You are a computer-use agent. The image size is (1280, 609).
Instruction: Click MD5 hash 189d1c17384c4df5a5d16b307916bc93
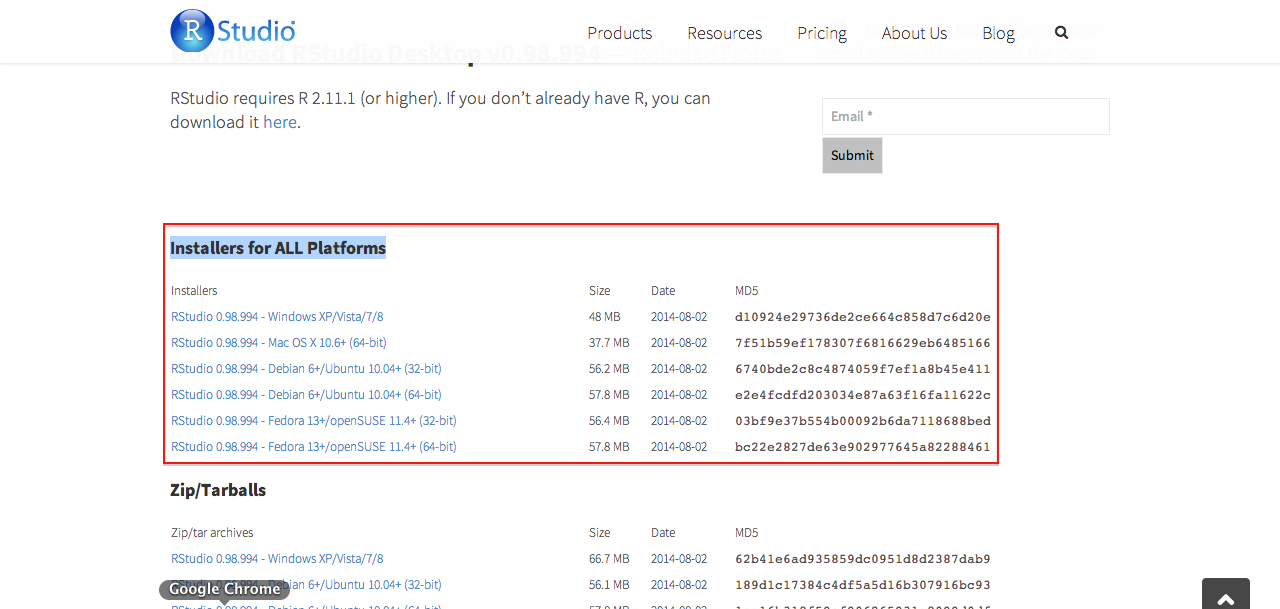(863, 585)
